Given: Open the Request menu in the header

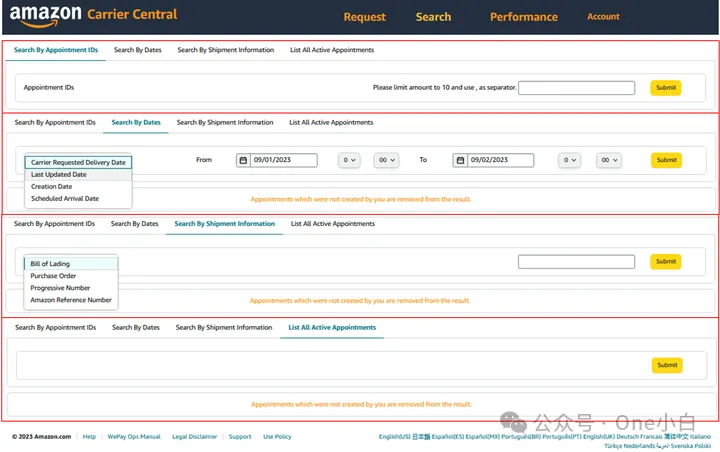Looking at the screenshot, I should pos(365,17).
